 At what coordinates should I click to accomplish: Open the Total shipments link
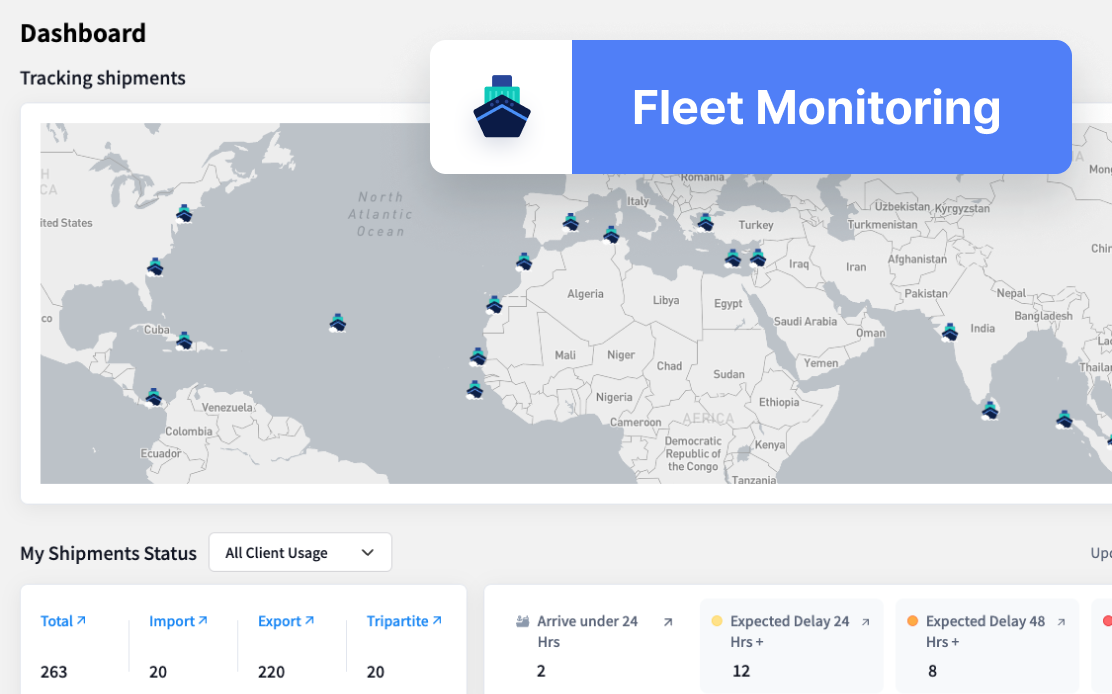tap(63, 621)
